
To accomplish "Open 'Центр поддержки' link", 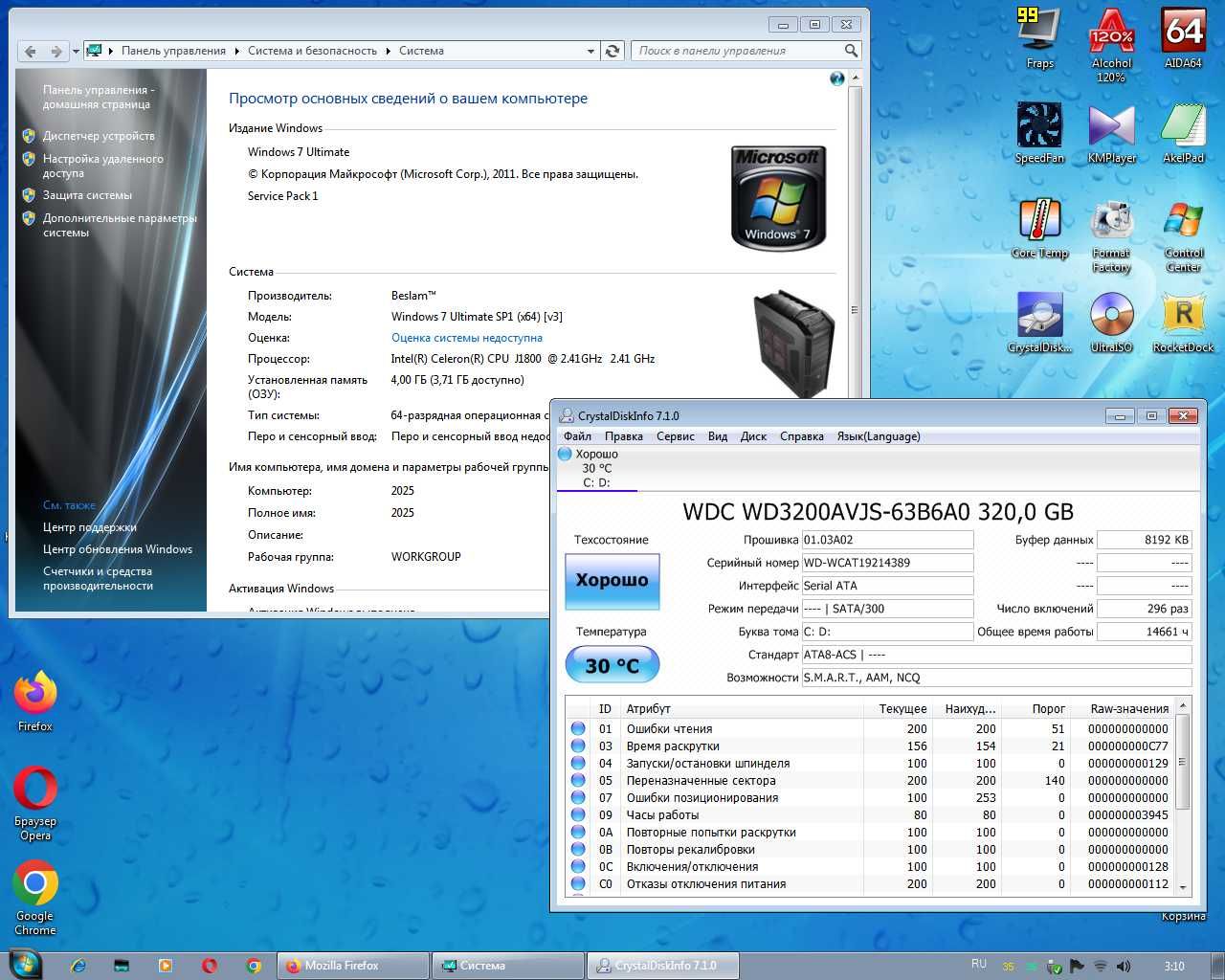I will point(90,527).
